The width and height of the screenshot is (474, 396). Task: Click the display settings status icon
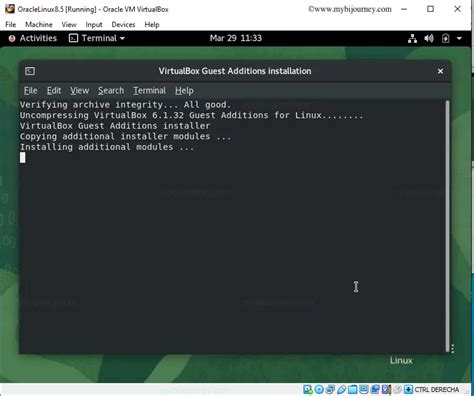coord(364,389)
